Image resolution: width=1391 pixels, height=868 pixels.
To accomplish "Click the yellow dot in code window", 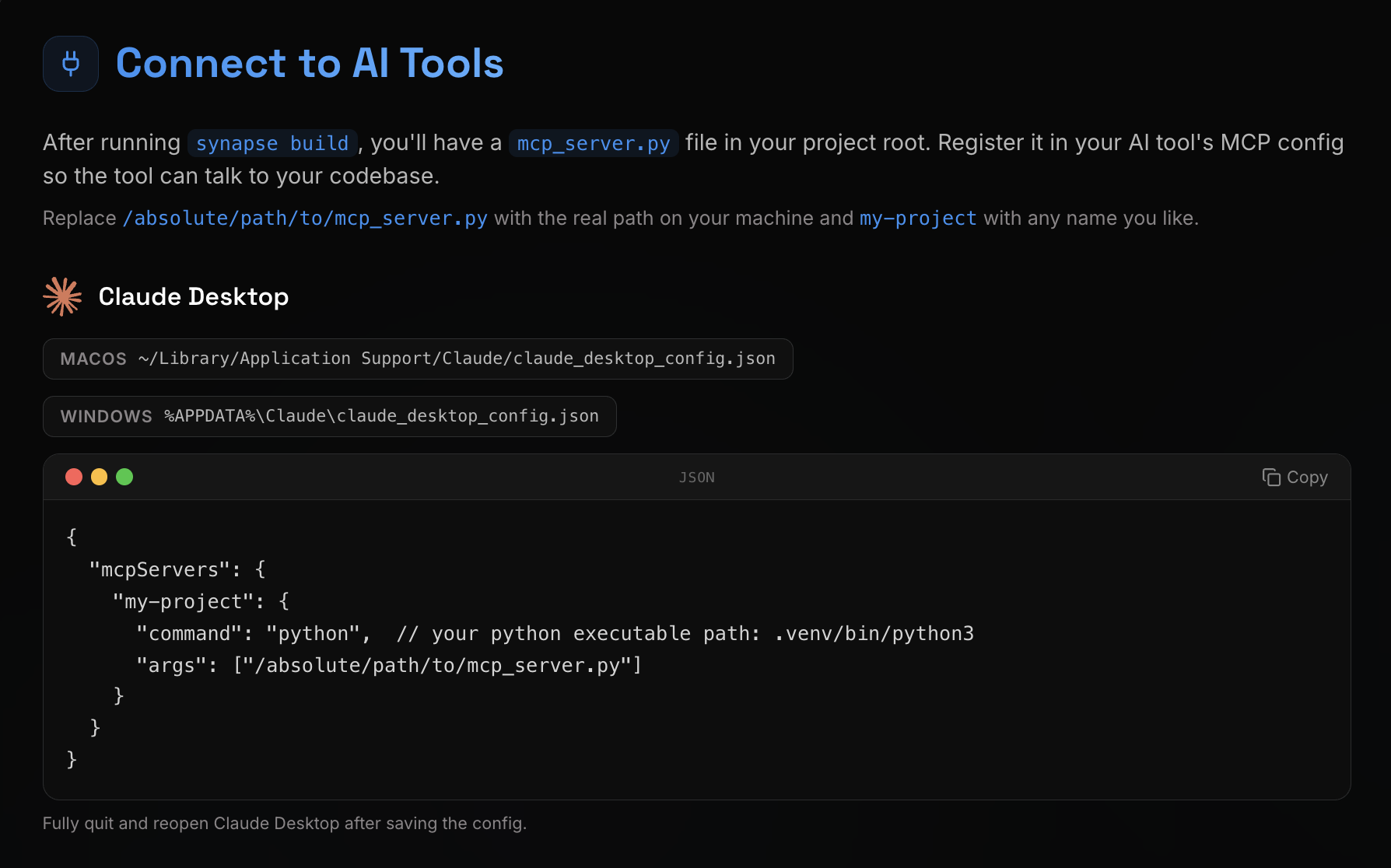I will tap(100, 477).
